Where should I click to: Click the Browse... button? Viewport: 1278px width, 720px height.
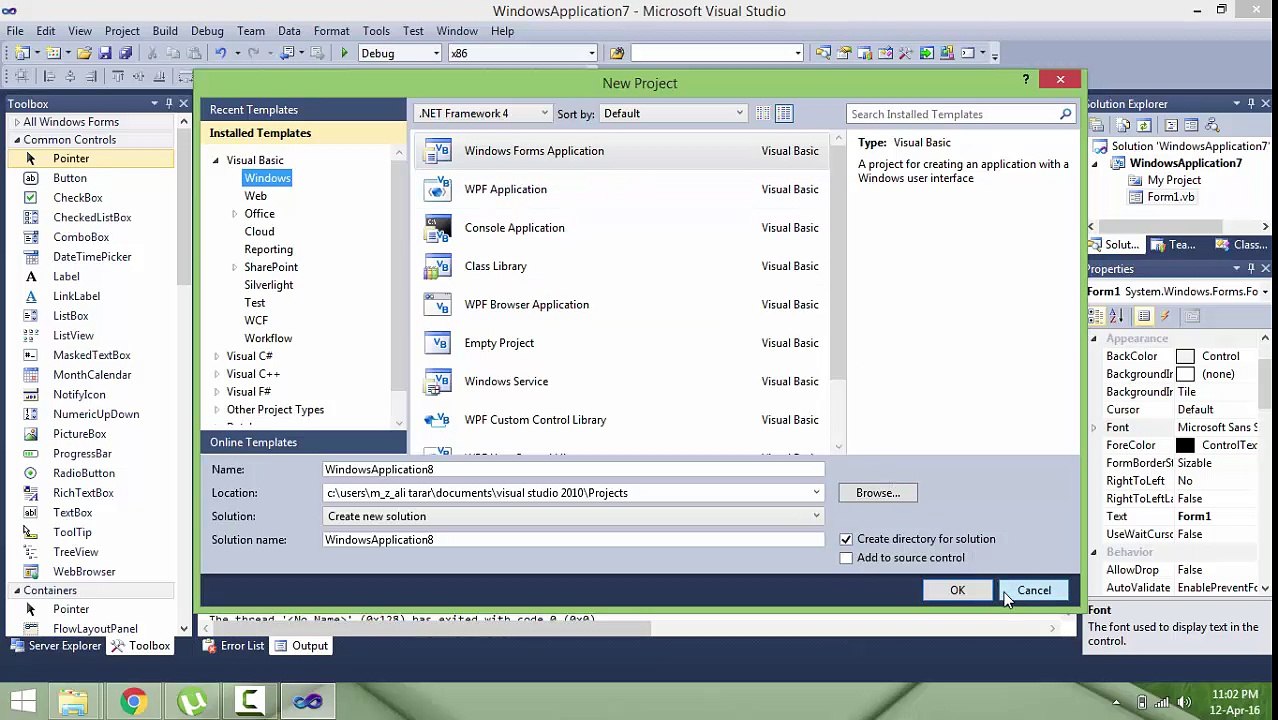pyautogui.click(x=878, y=493)
